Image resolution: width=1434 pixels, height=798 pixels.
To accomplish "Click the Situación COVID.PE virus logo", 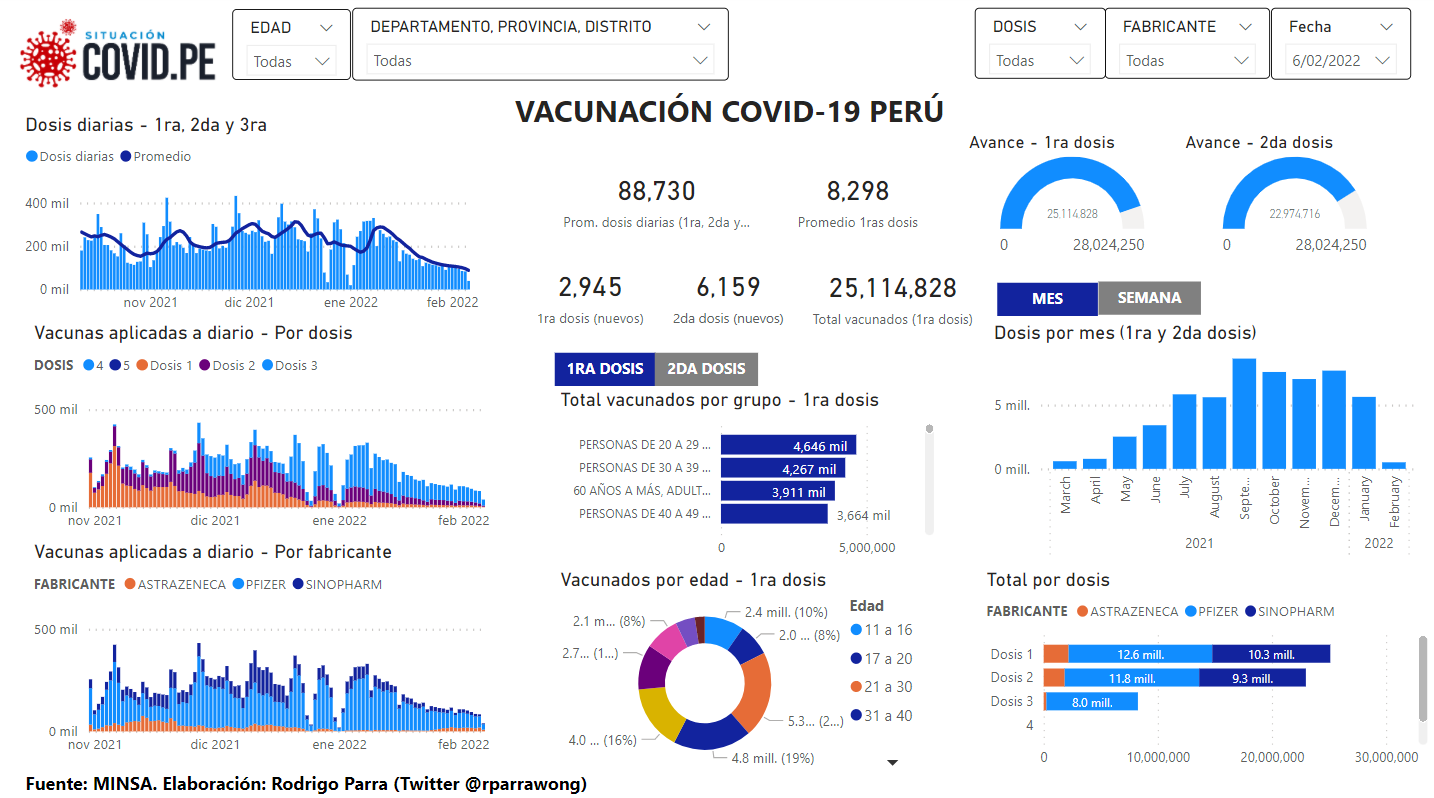I will click(118, 52).
